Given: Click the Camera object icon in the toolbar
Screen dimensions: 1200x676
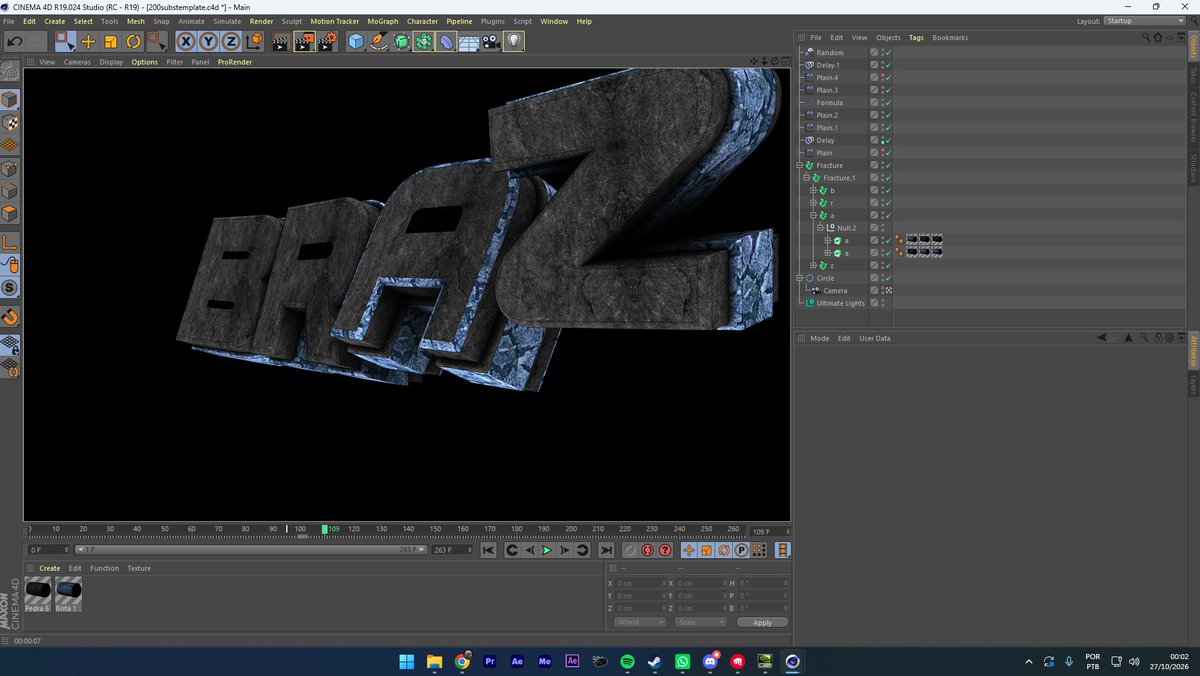Looking at the screenshot, I should [491, 41].
